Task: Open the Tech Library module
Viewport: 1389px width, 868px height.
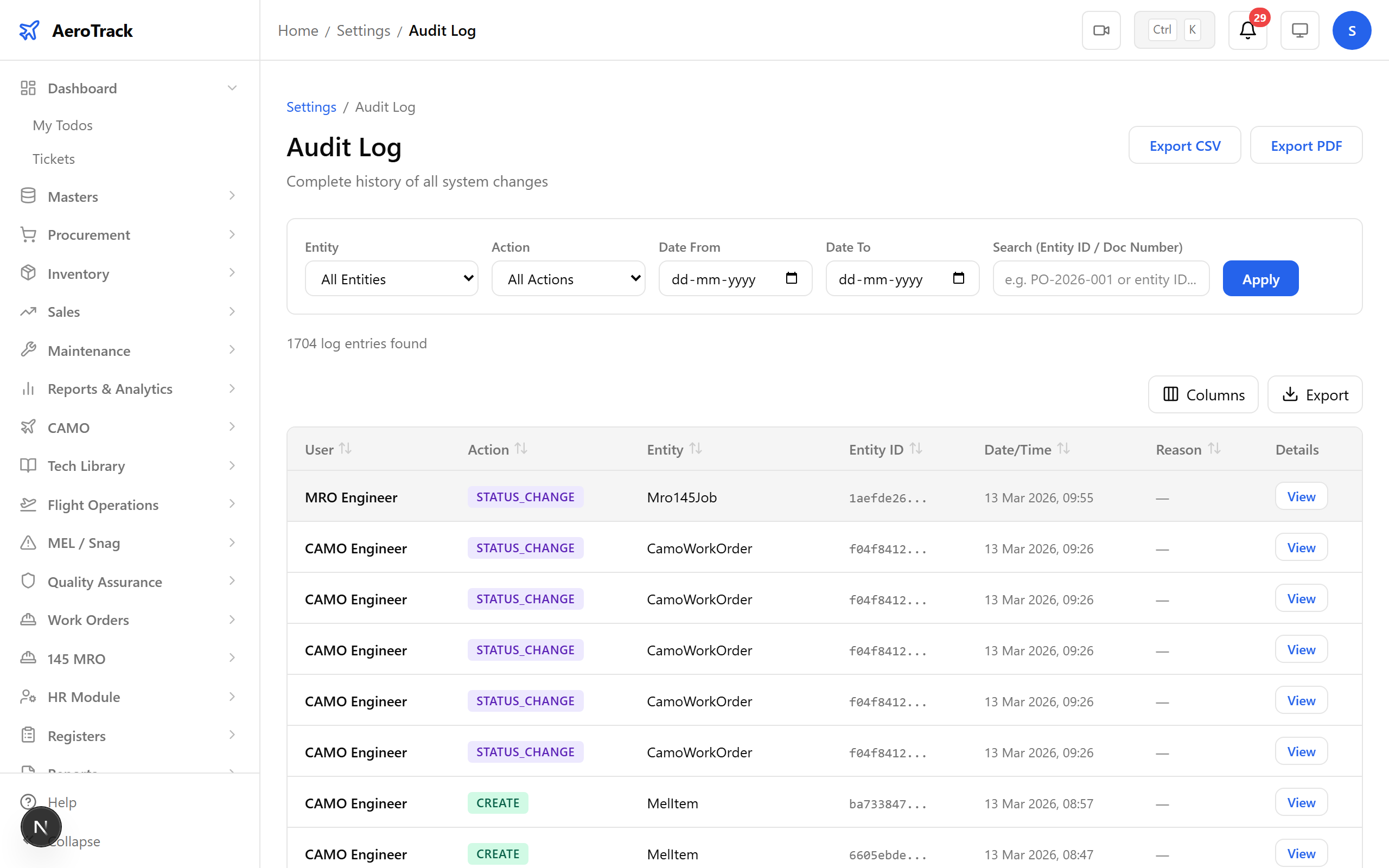Action: click(86, 465)
